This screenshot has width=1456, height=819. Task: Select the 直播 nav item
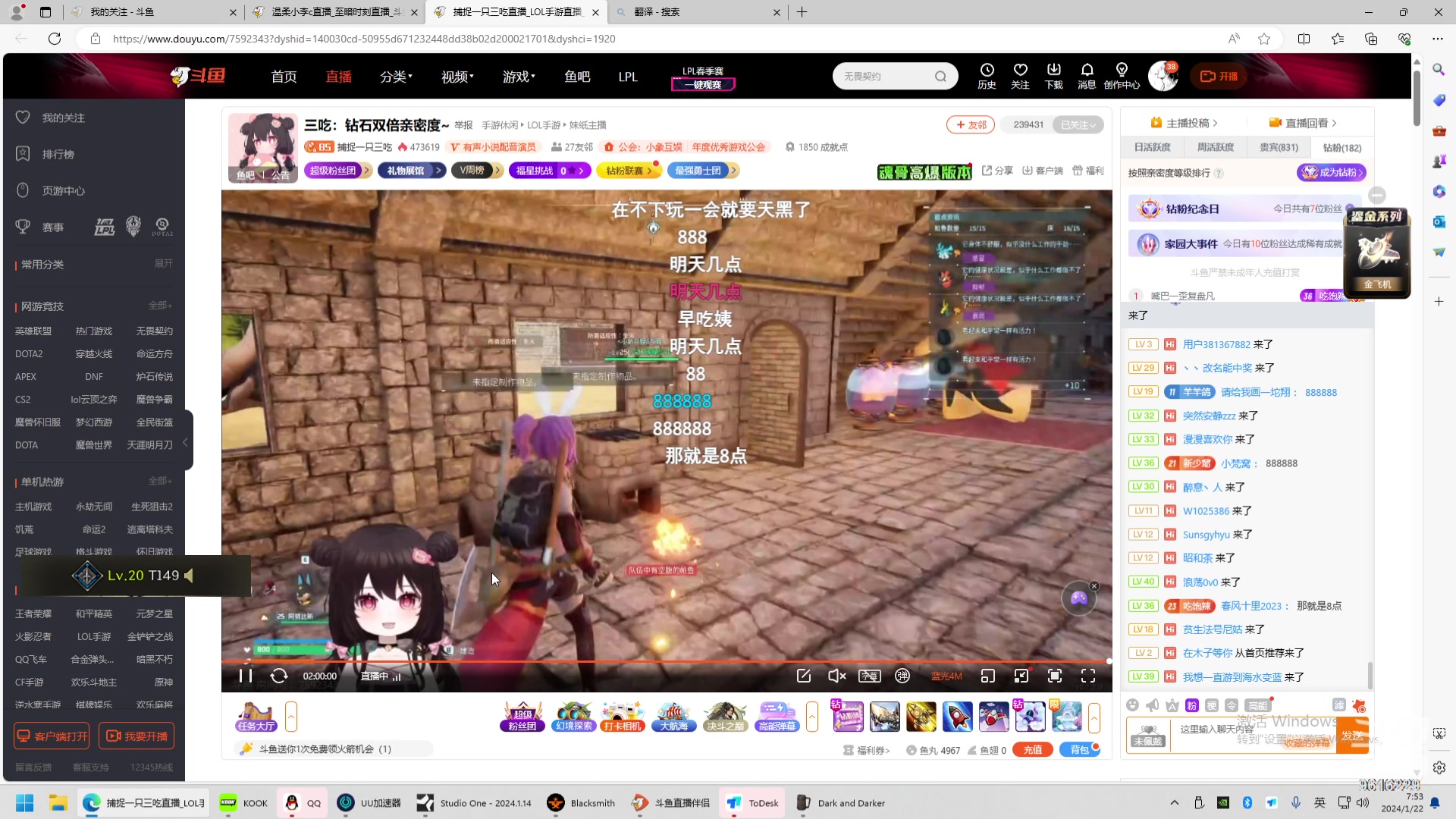(x=338, y=77)
